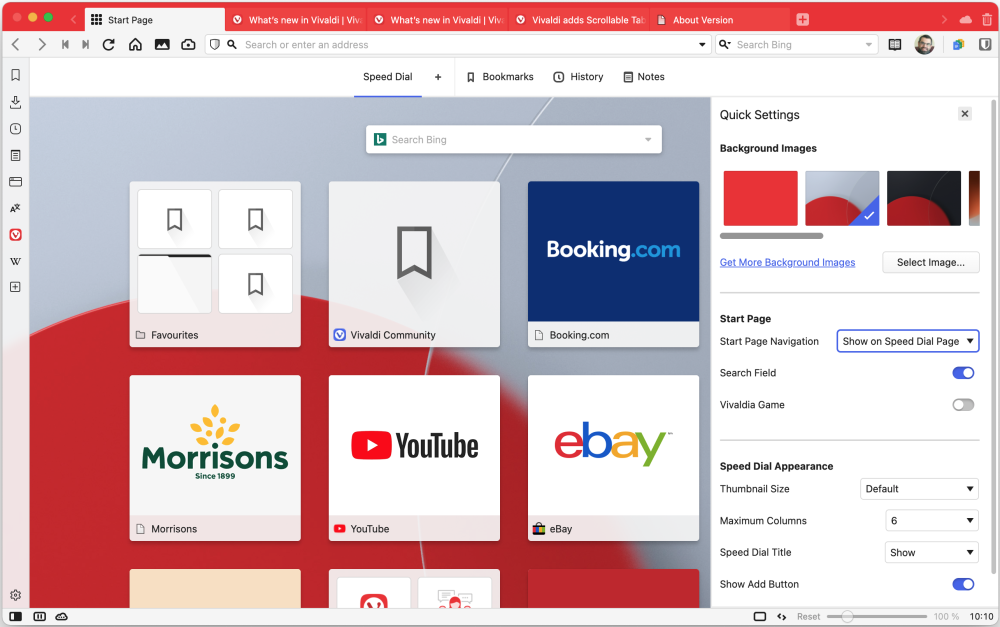1000x627 pixels.
Task: Open the Downloads panel icon
Action: click(x=15, y=102)
